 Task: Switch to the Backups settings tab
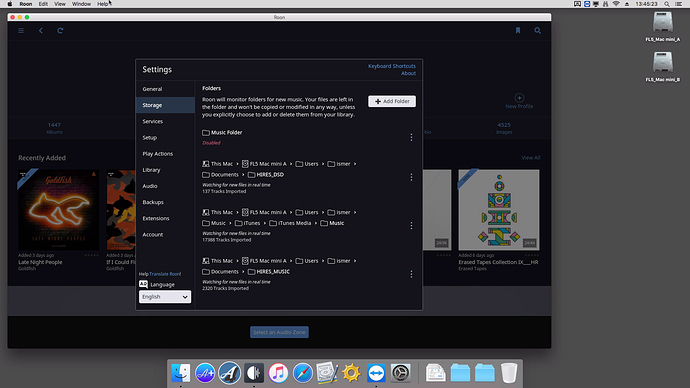tap(153, 202)
